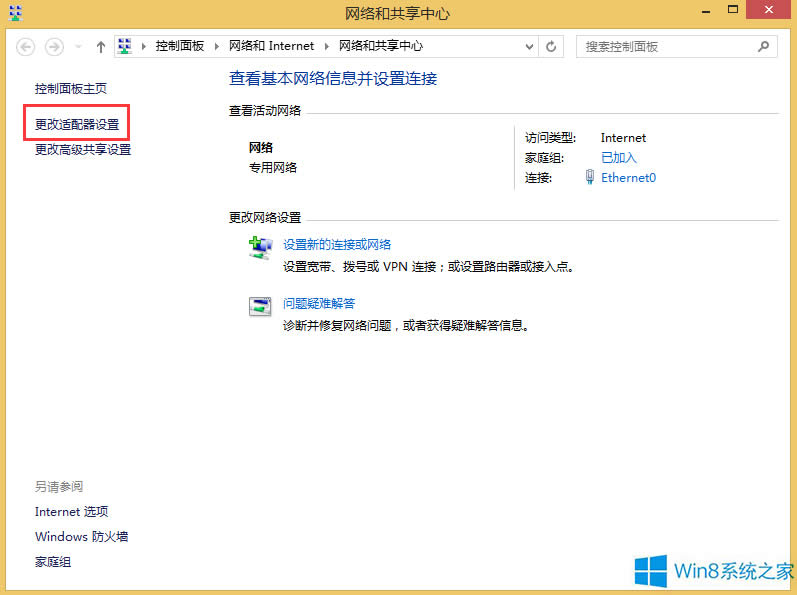This screenshot has height=595, width=797.
Task: Expand the address bar history dropdown
Action: pyautogui.click(x=530, y=46)
